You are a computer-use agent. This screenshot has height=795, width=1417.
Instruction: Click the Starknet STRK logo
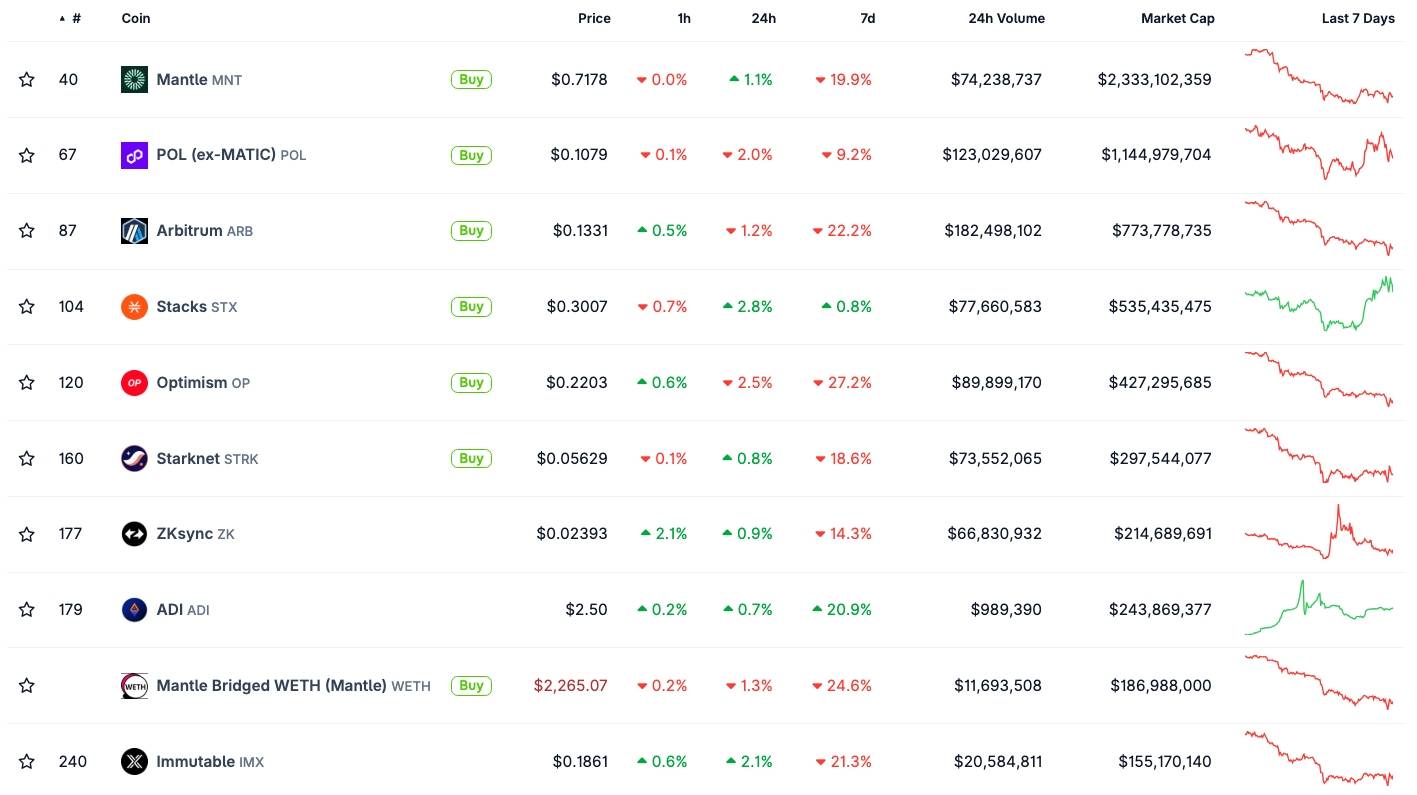click(x=134, y=458)
